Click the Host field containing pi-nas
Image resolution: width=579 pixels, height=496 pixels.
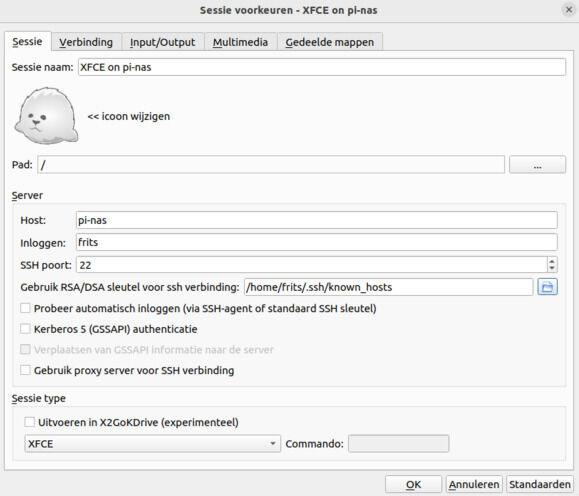coord(317,220)
